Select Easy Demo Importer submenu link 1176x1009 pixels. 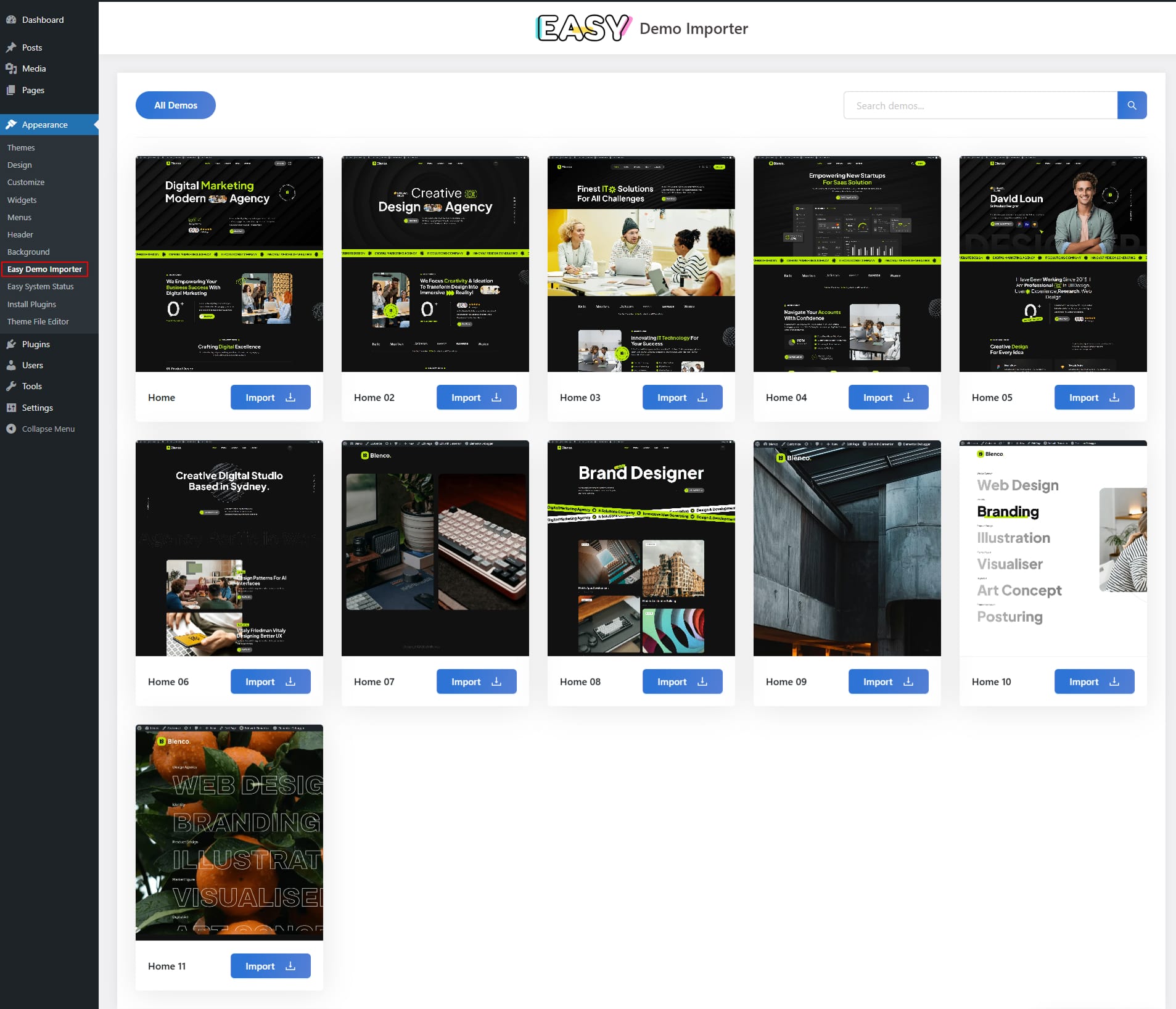[44, 269]
